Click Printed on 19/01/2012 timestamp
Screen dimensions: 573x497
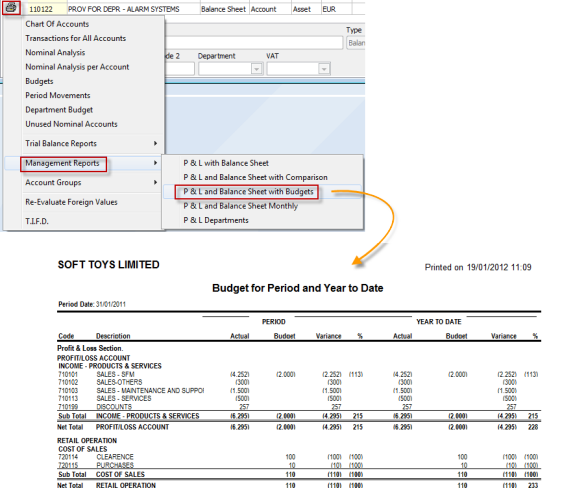[478, 268]
